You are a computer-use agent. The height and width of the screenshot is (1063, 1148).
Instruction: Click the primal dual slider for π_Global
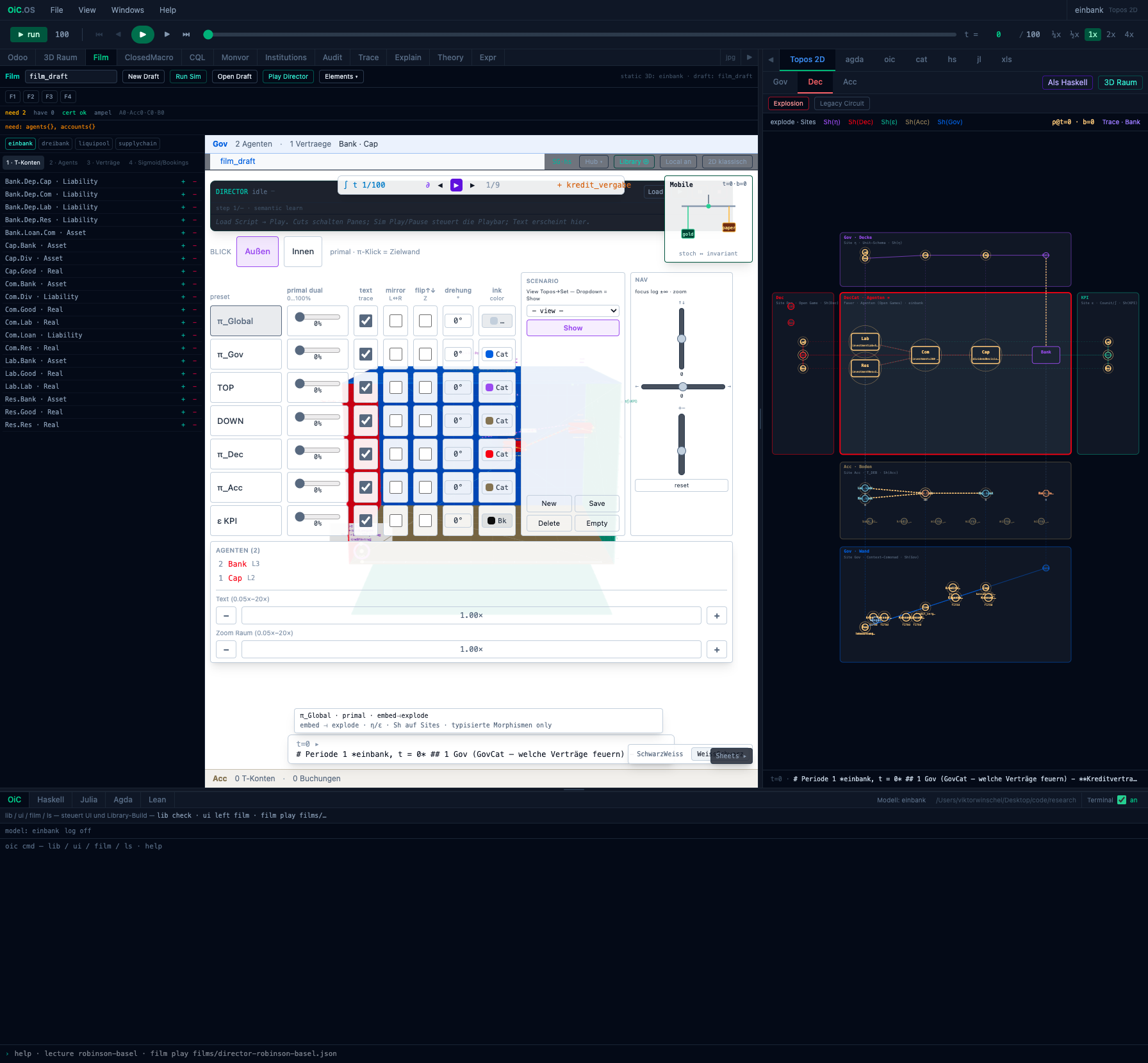coord(318,317)
